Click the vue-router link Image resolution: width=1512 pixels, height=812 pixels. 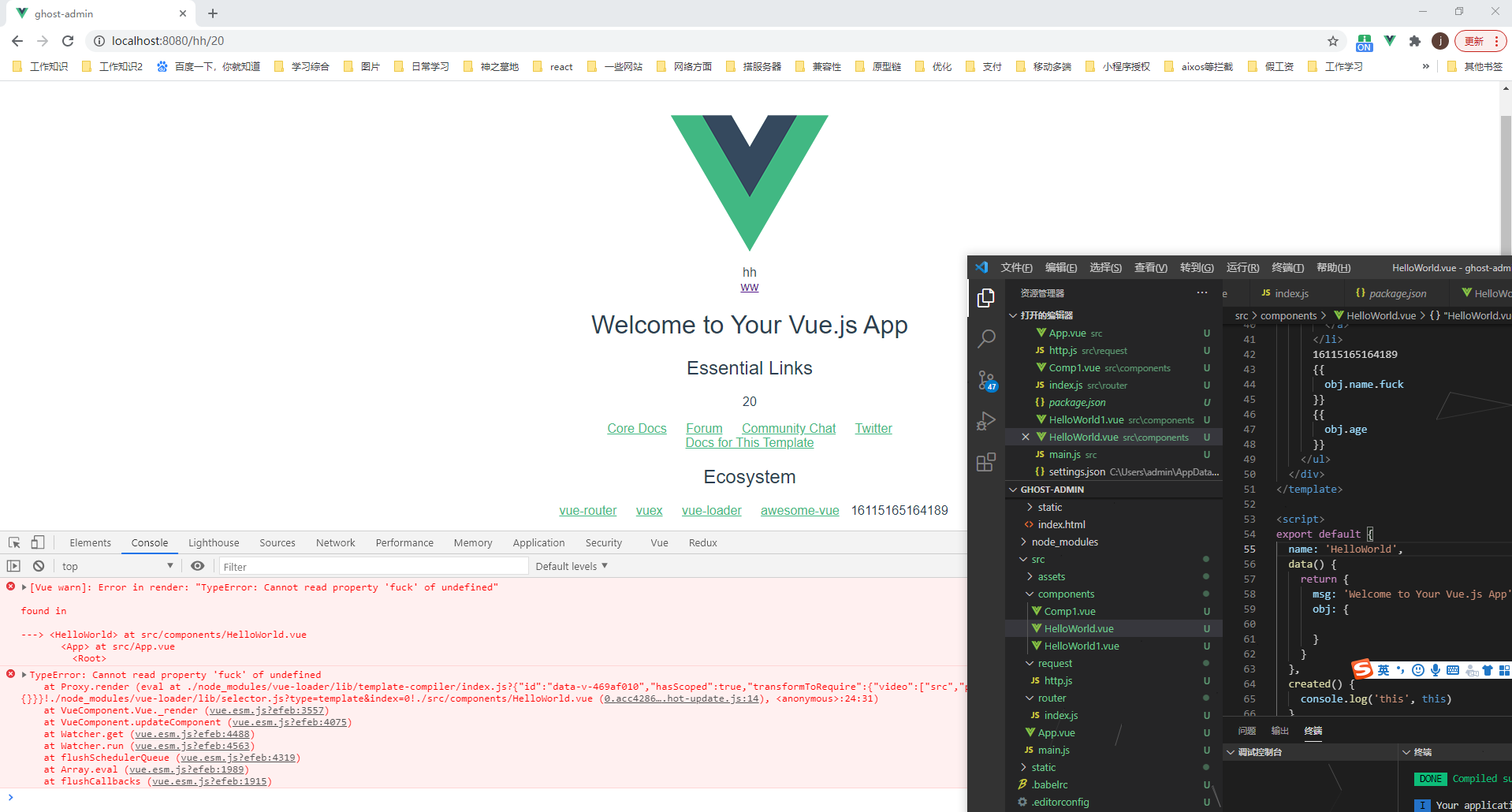click(588, 510)
